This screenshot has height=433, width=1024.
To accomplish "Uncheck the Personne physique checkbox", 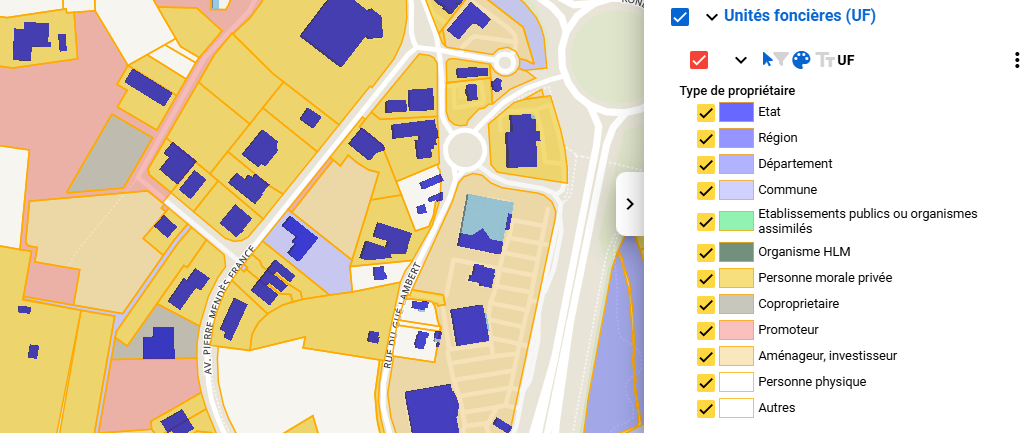I will point(705,382).
